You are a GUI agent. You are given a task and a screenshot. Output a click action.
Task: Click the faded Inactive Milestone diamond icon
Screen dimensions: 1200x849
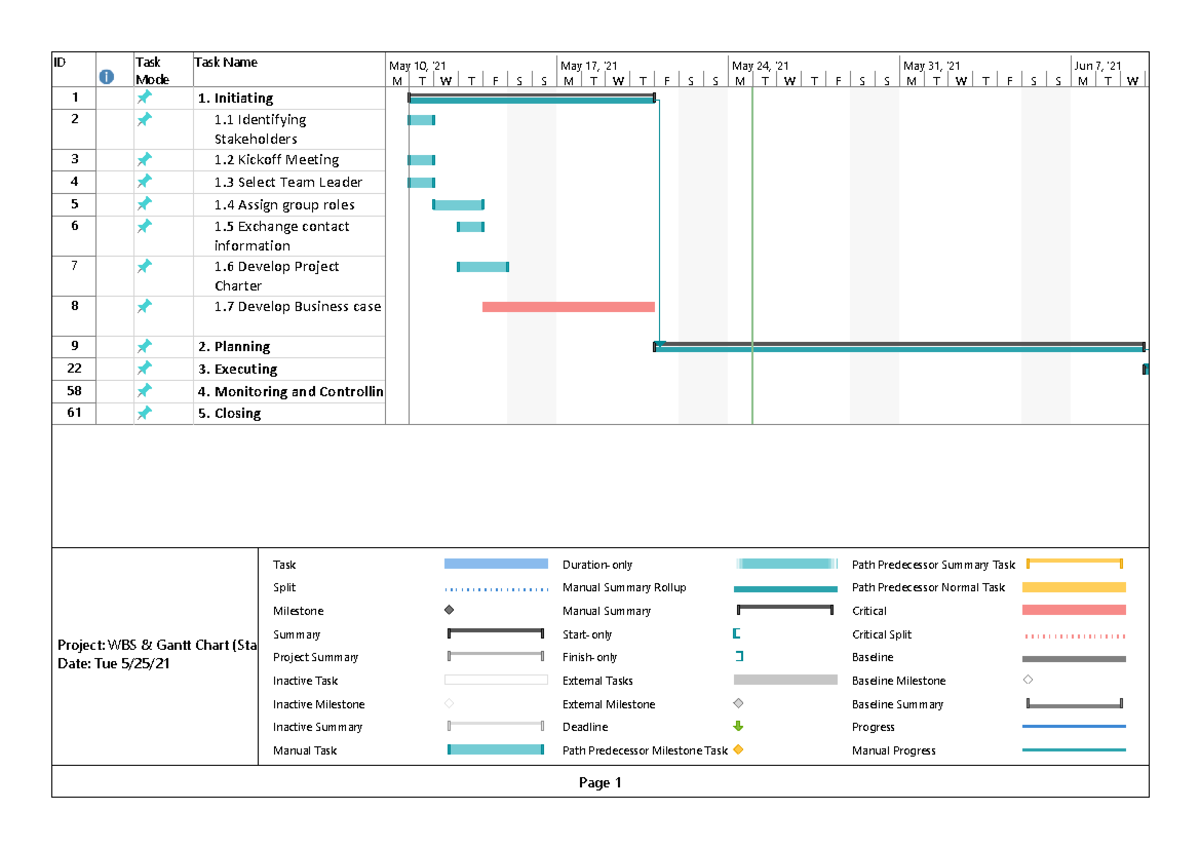[447, 704]
